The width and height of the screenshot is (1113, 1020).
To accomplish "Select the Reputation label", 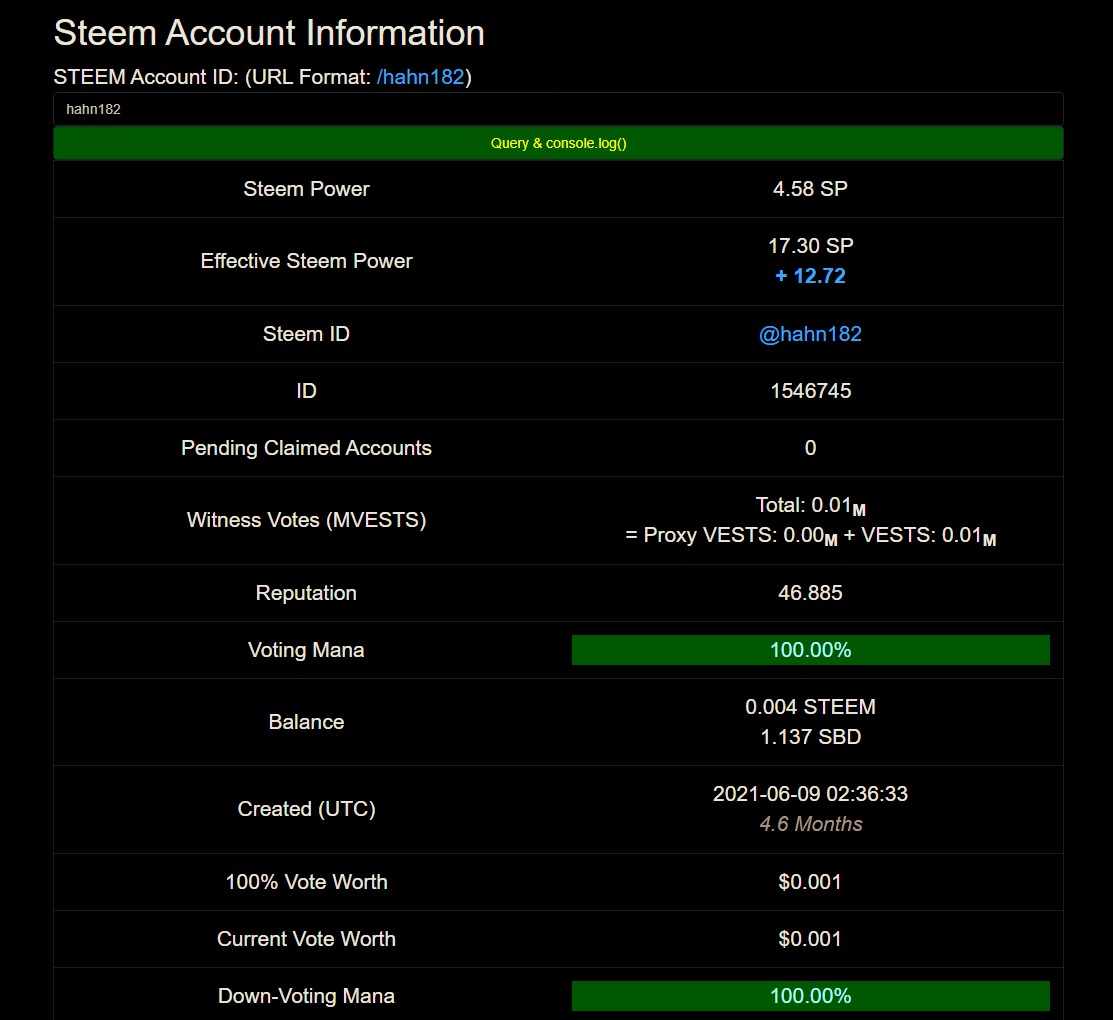I will click(x=306, y=593).
